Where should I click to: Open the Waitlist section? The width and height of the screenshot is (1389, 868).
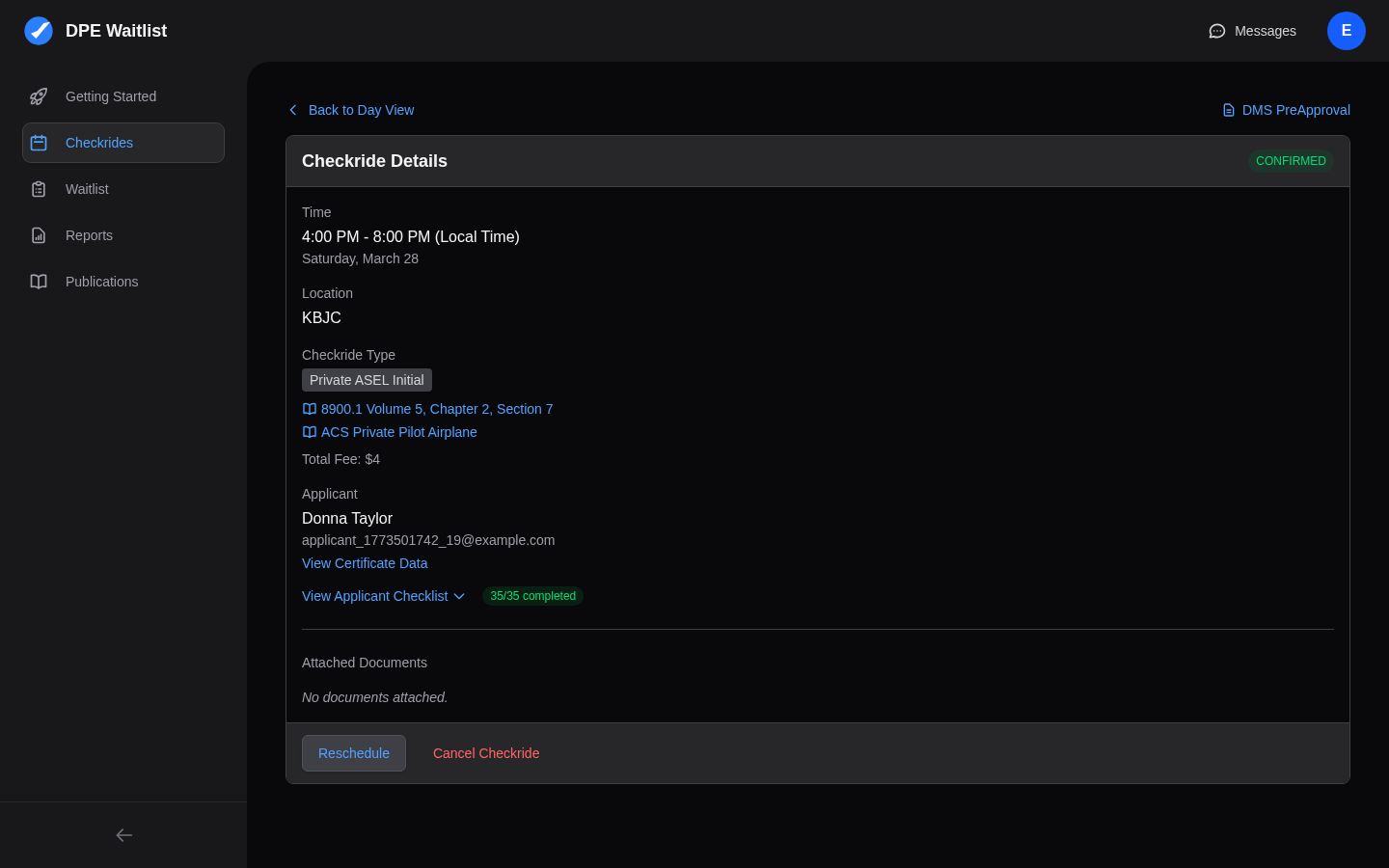pos(87,189)
